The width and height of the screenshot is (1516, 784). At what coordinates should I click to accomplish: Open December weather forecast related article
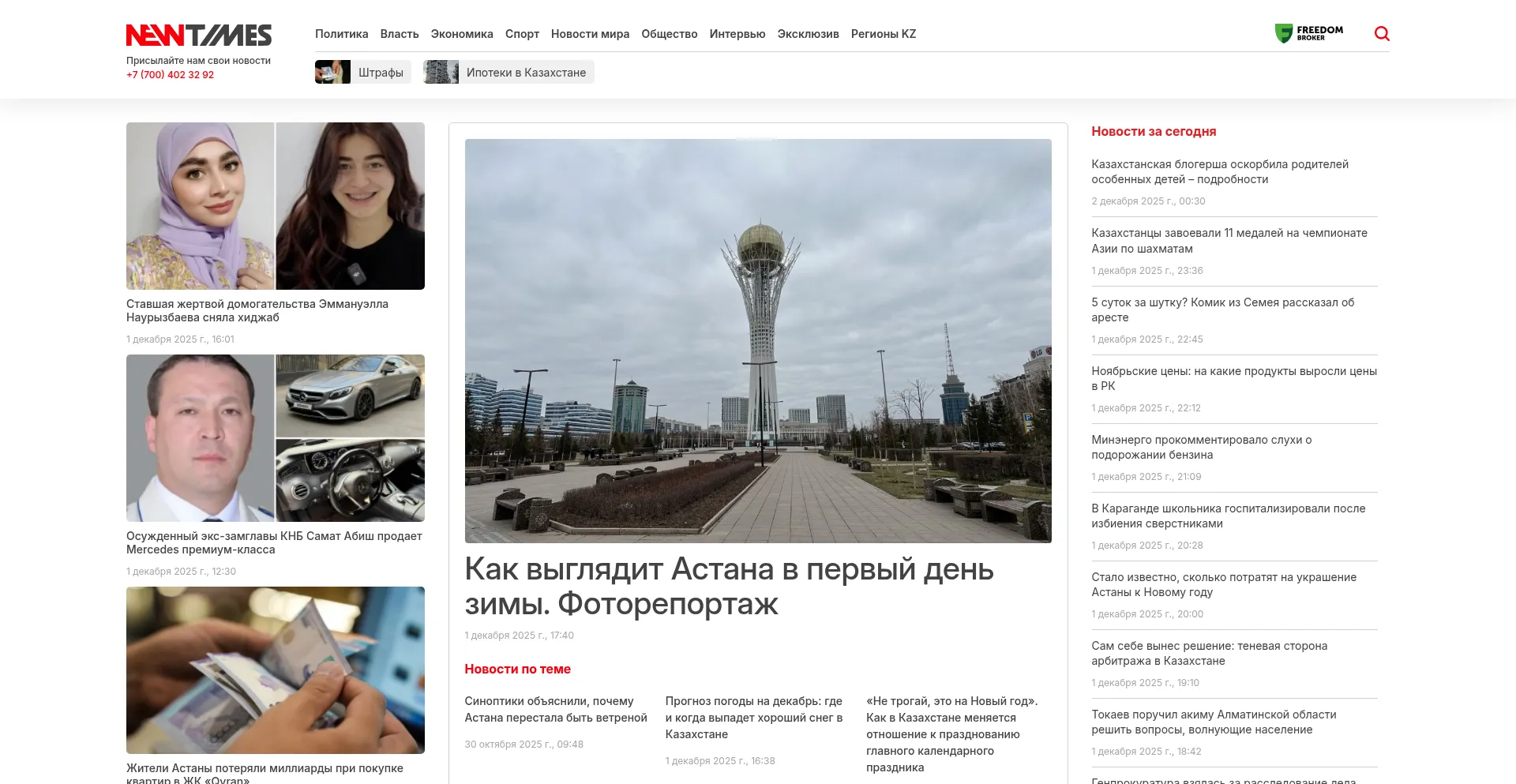753,717
